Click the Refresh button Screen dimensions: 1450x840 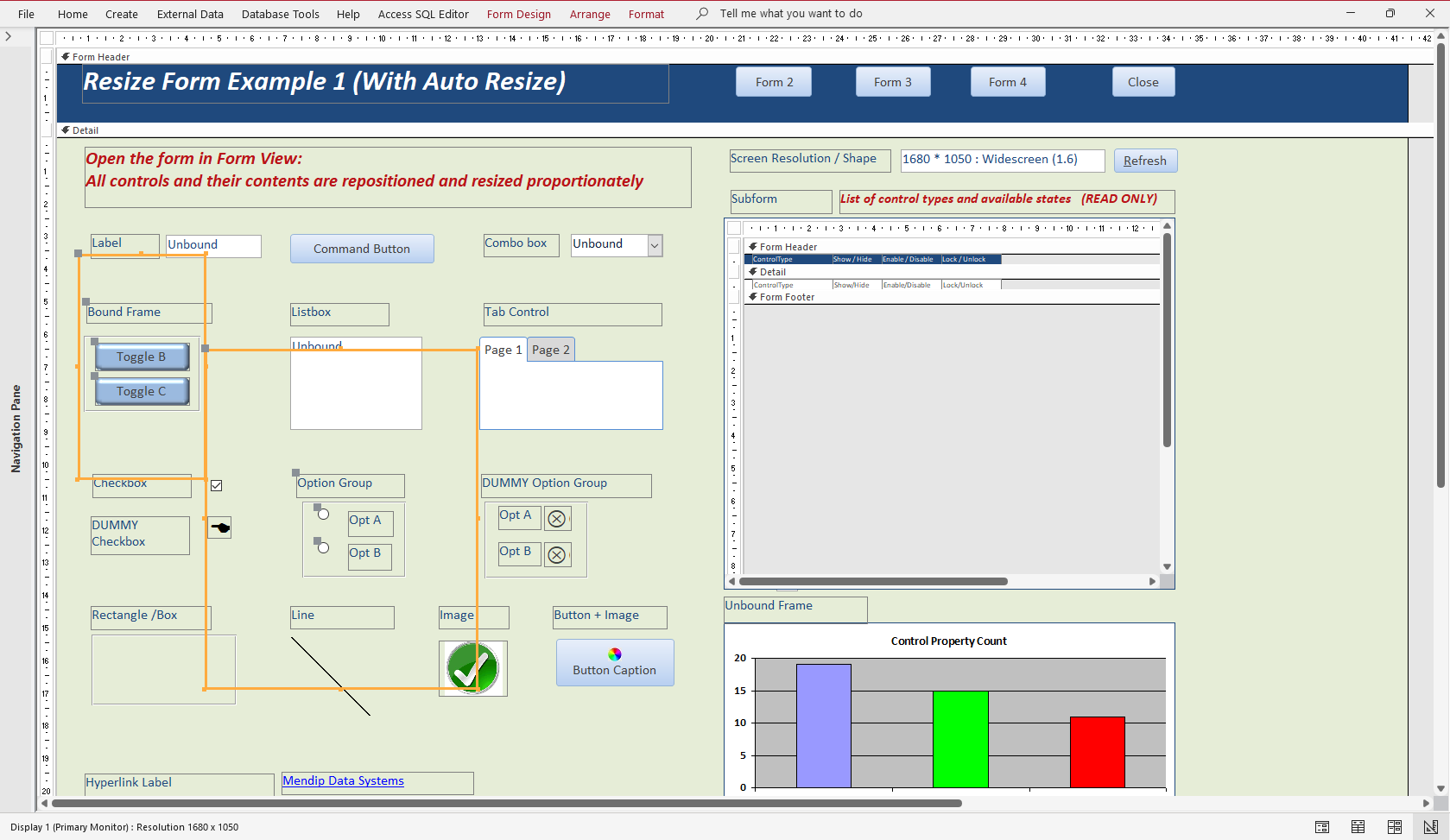pos(1145,161)
